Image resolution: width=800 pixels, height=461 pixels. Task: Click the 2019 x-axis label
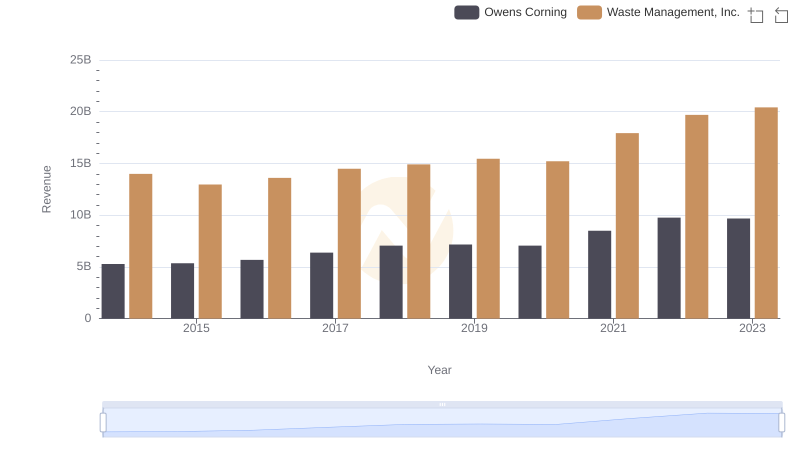point(474,328)
